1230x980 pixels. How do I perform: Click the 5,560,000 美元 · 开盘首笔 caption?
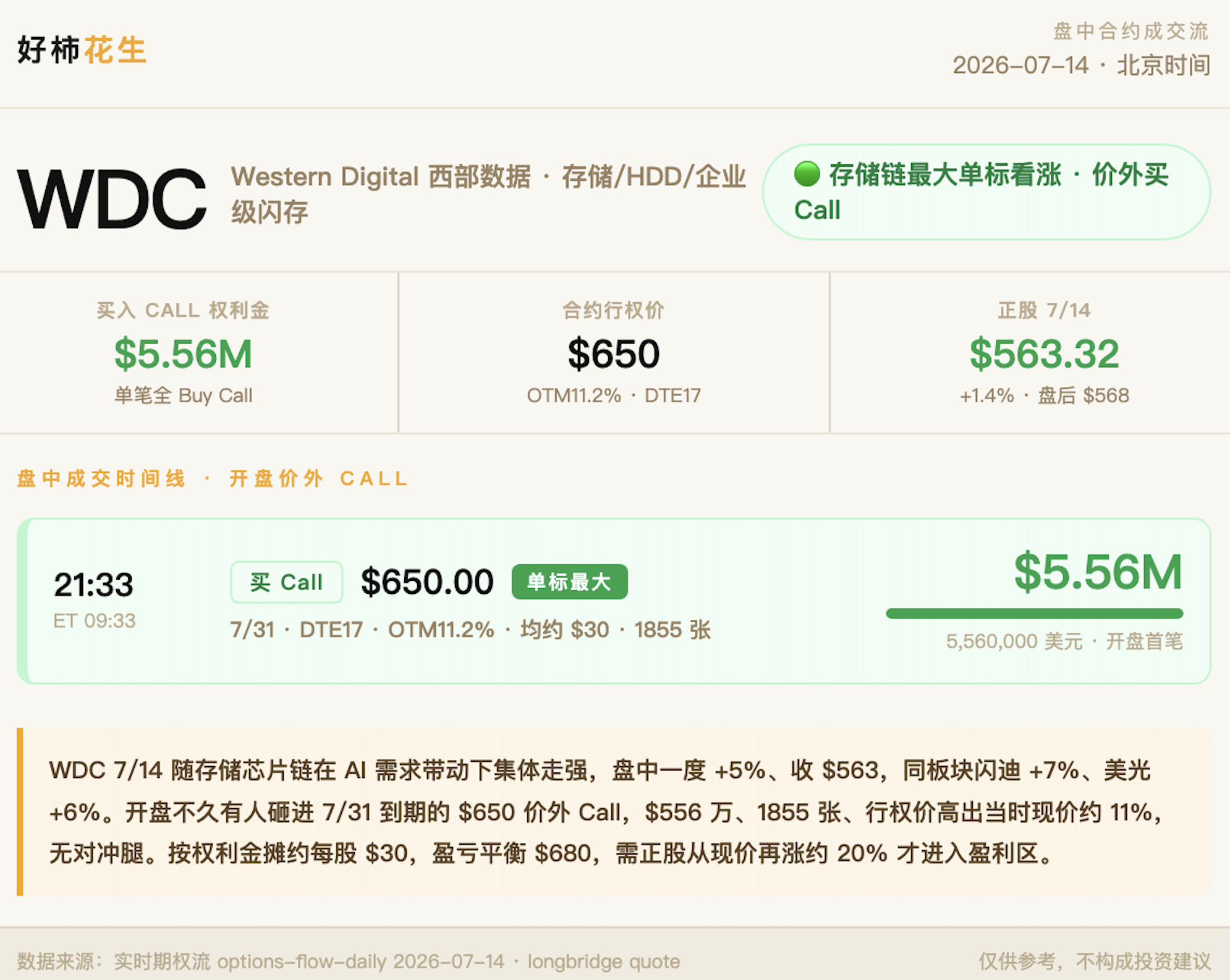tap(1064, 641)
